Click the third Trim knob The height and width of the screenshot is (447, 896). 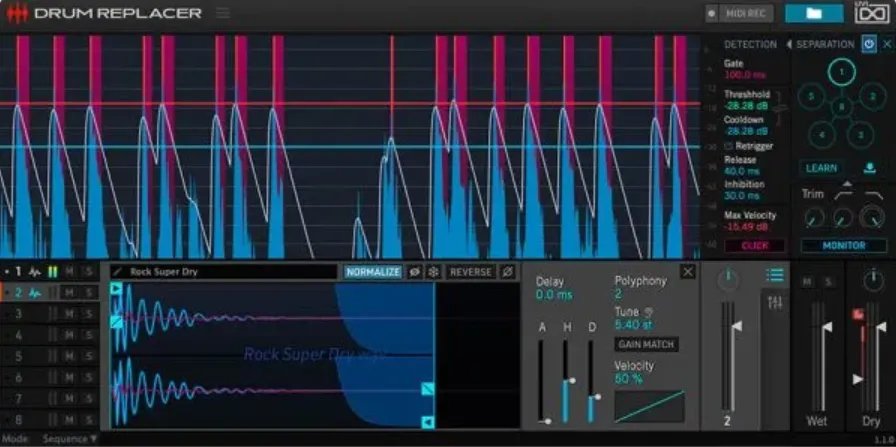pyautogui.click(x=872, y=218)
